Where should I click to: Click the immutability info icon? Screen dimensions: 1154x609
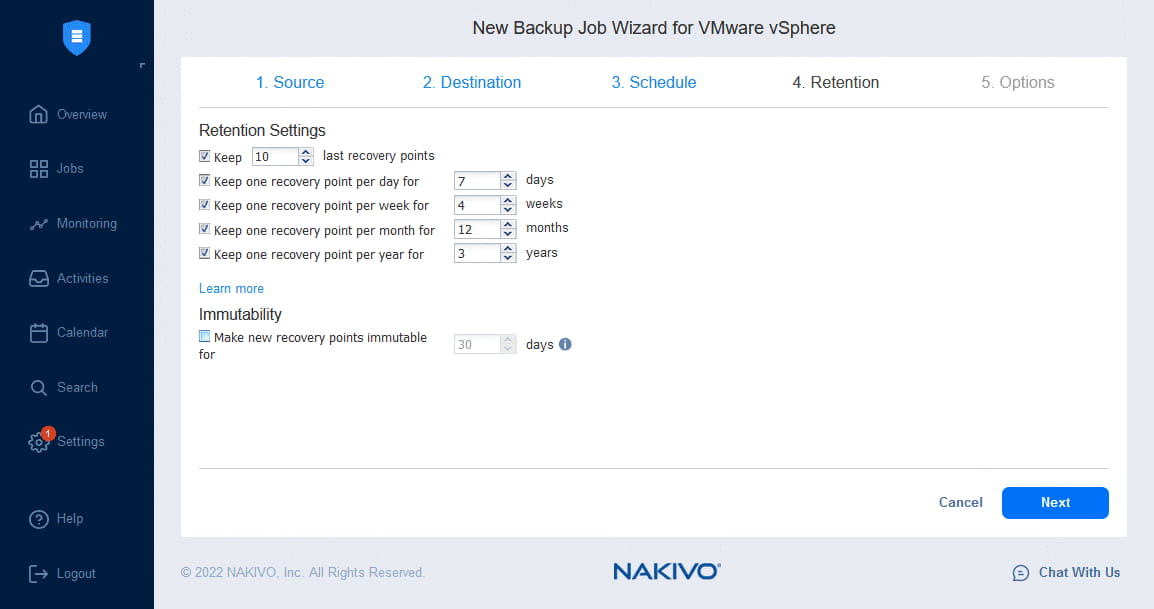tap(565, 344)
